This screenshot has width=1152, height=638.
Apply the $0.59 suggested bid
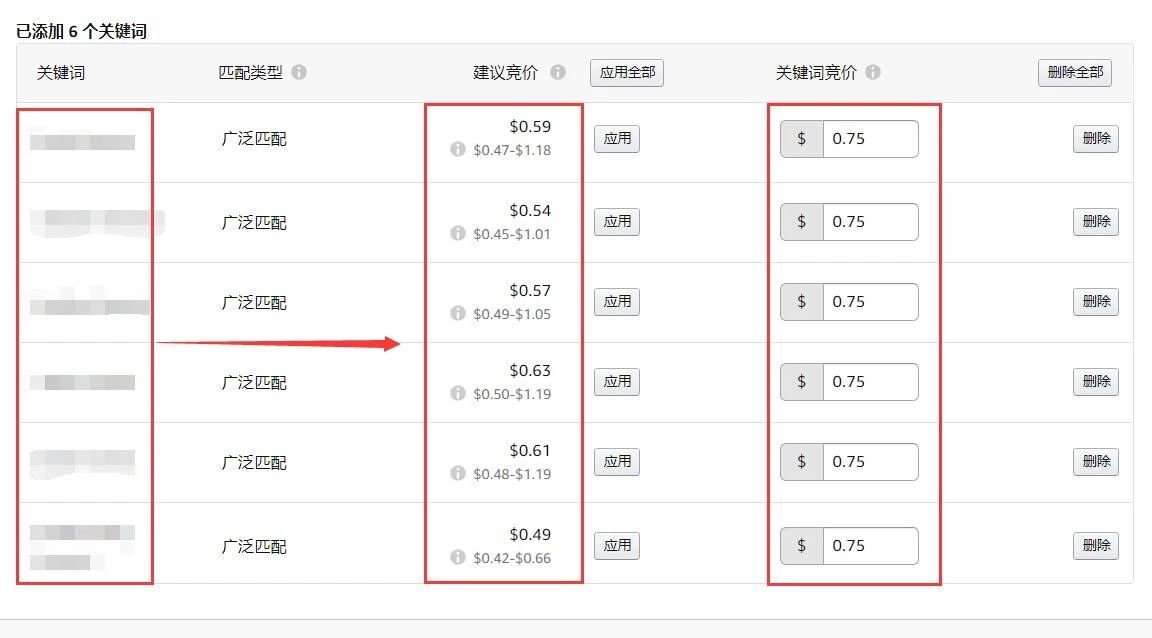click(617, 139)
